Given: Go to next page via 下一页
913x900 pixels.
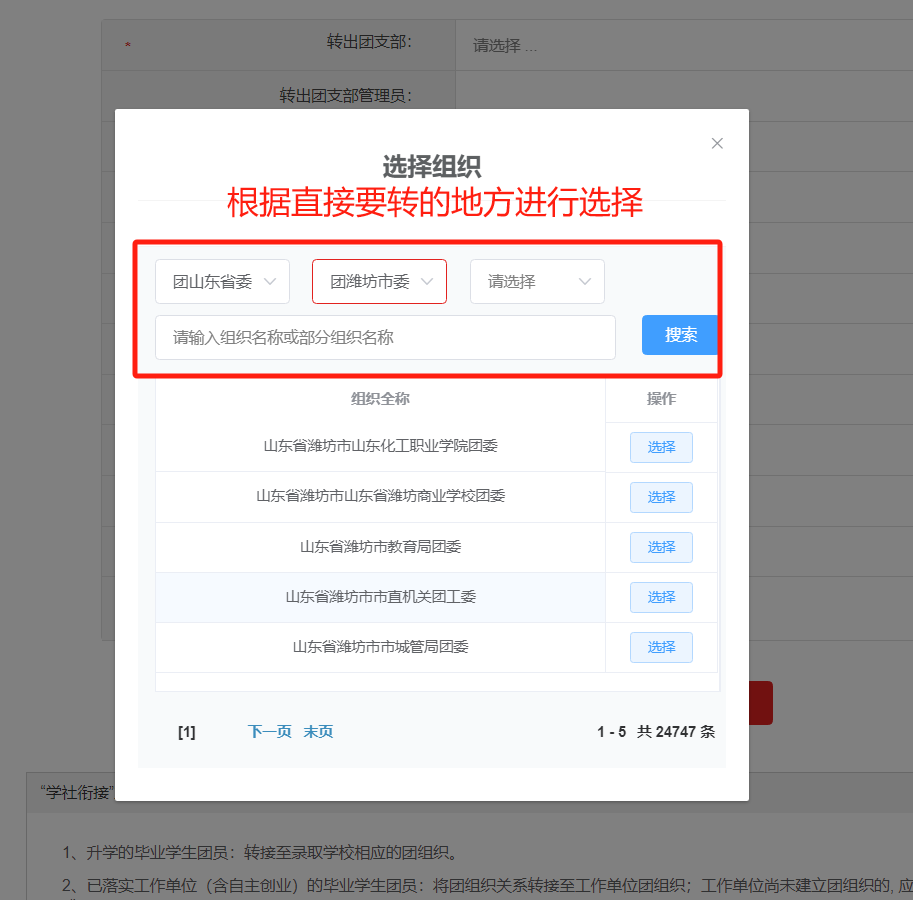Looking at the screenshot, I should 269,732.
